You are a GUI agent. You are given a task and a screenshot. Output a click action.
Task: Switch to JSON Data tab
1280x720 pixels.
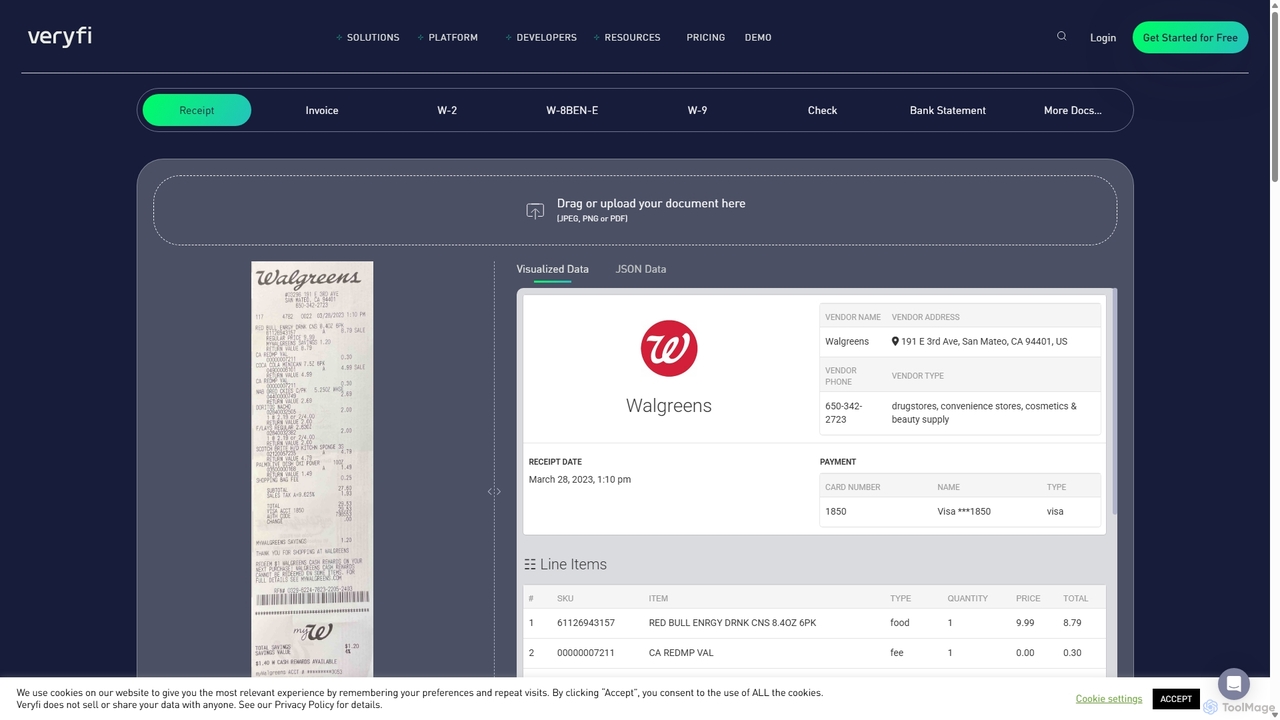[x=641, y=269]
